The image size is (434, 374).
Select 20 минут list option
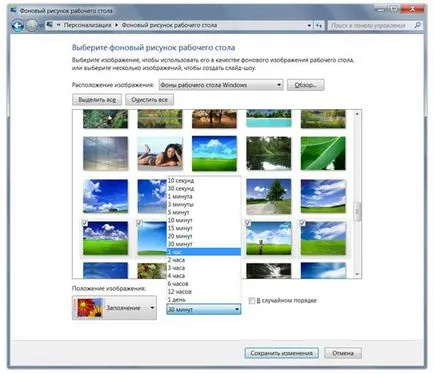(203, 236)
